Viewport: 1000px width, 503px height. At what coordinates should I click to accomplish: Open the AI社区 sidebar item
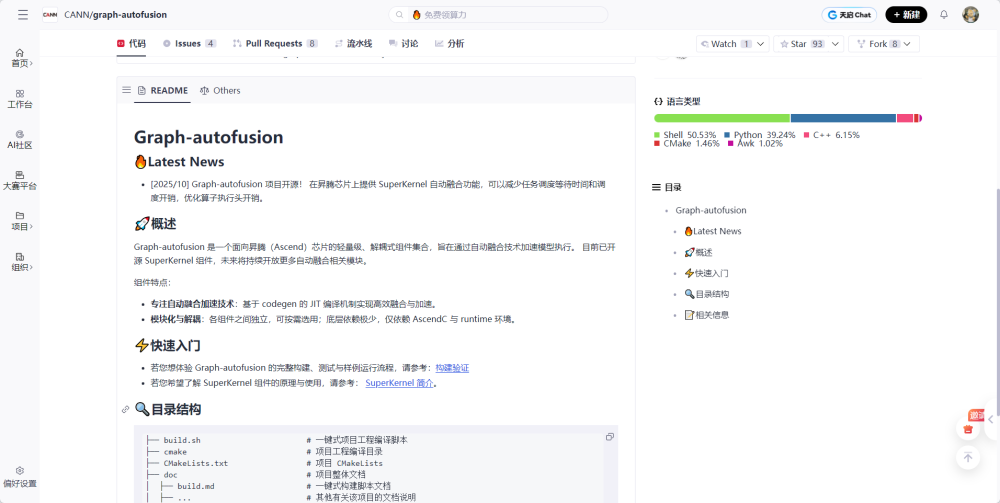tap(20, 140)
